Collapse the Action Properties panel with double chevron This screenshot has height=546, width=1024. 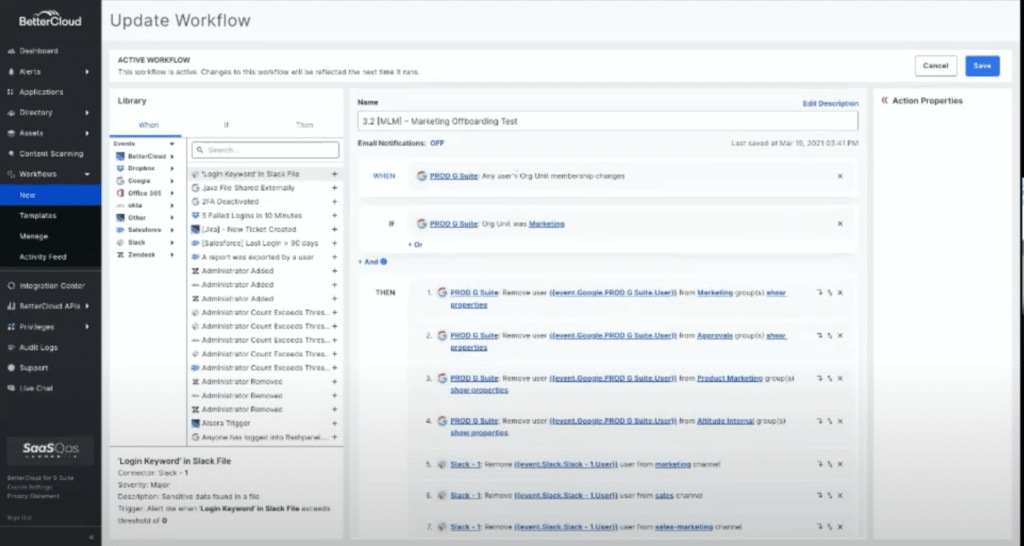pos(884,101)
